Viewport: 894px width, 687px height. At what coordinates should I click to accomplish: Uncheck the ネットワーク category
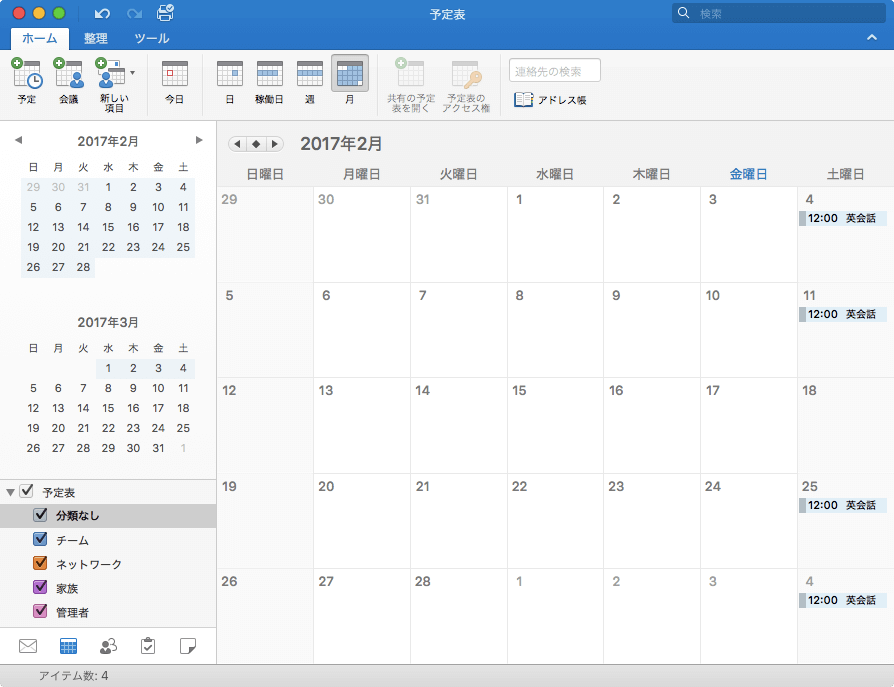(40, 563)
